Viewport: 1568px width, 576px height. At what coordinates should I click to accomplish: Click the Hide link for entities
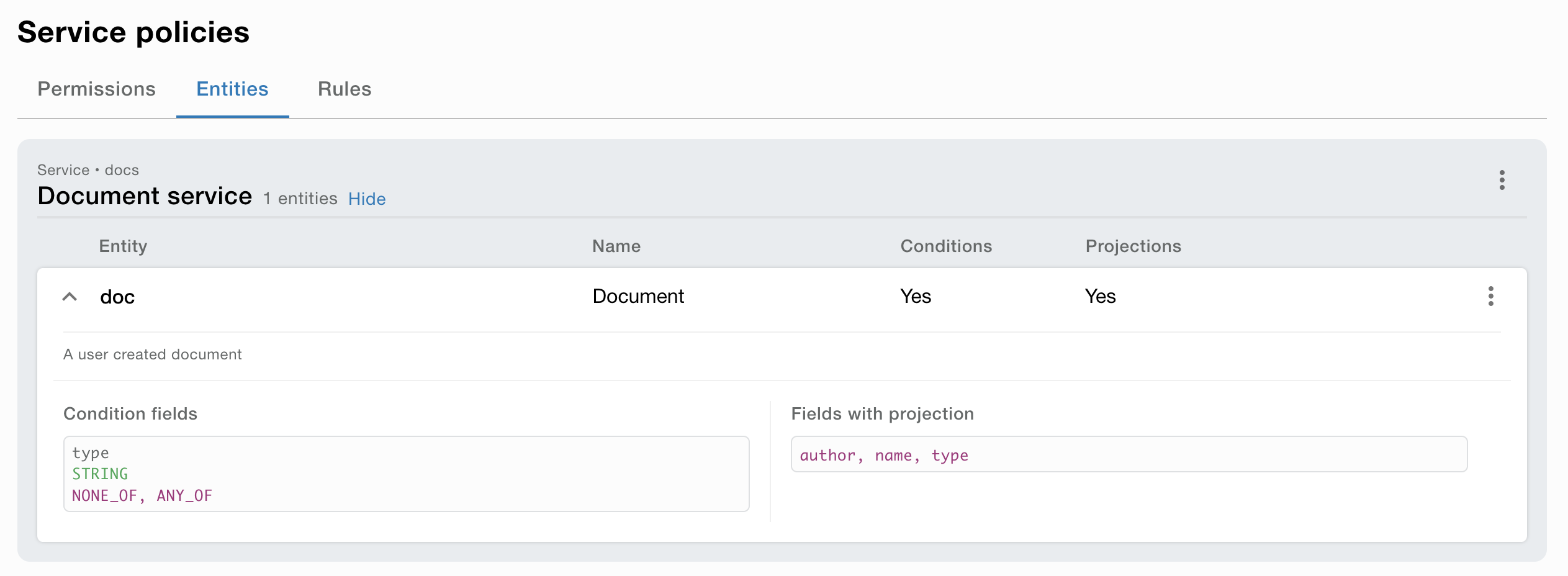tap(366, 199)
